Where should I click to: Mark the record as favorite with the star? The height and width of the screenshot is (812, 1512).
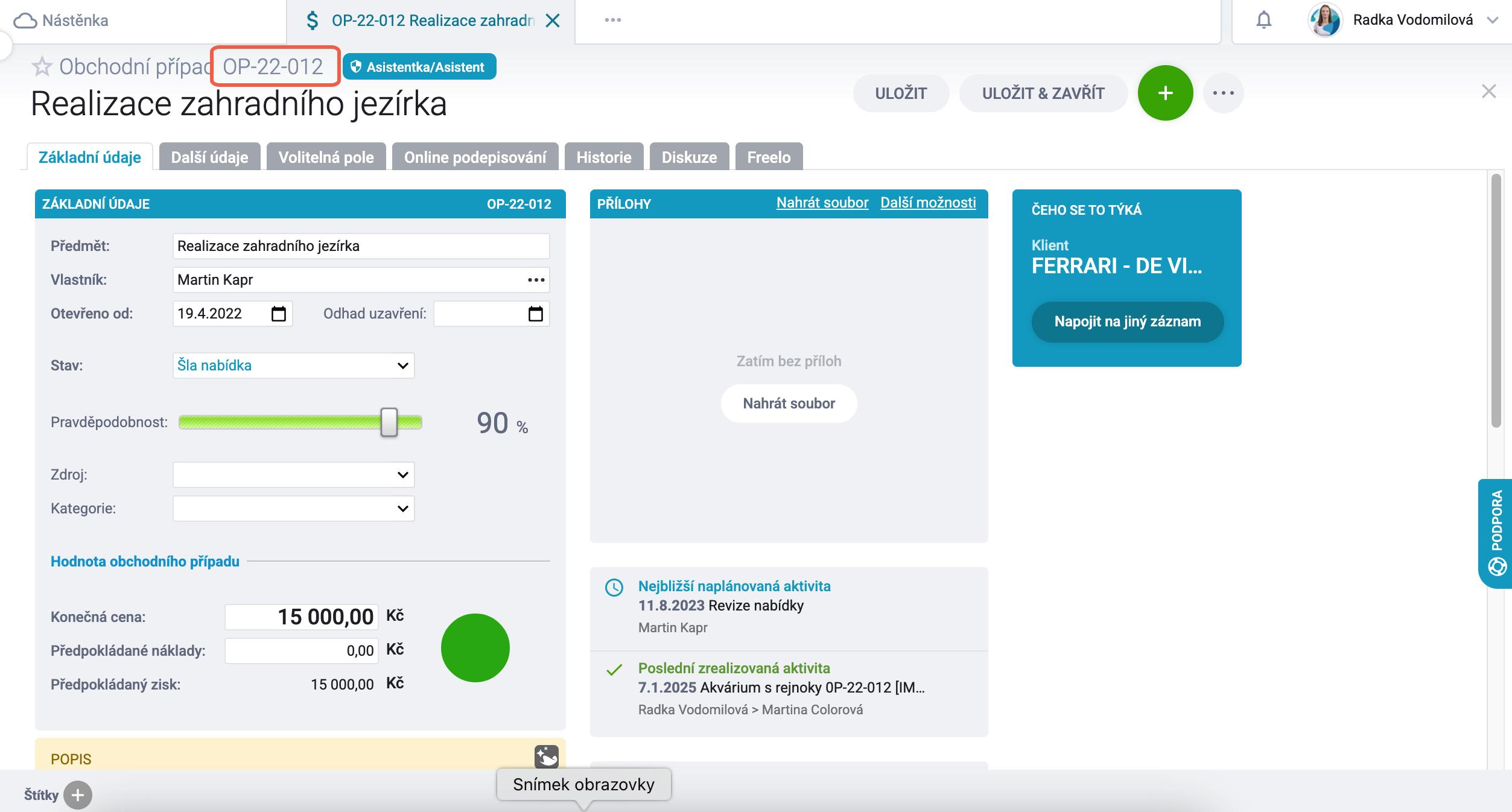coord(42,66)
